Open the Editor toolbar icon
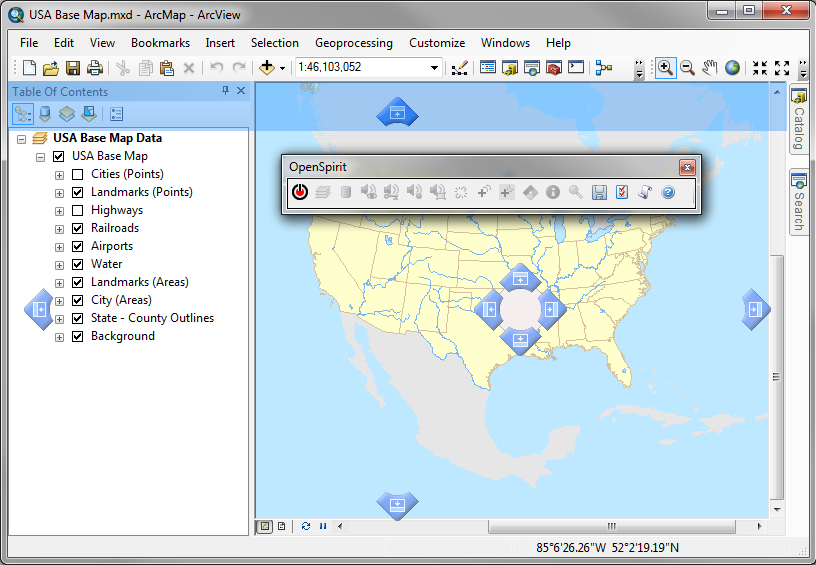This screenshot has width=816, height=565. [460, 68]
